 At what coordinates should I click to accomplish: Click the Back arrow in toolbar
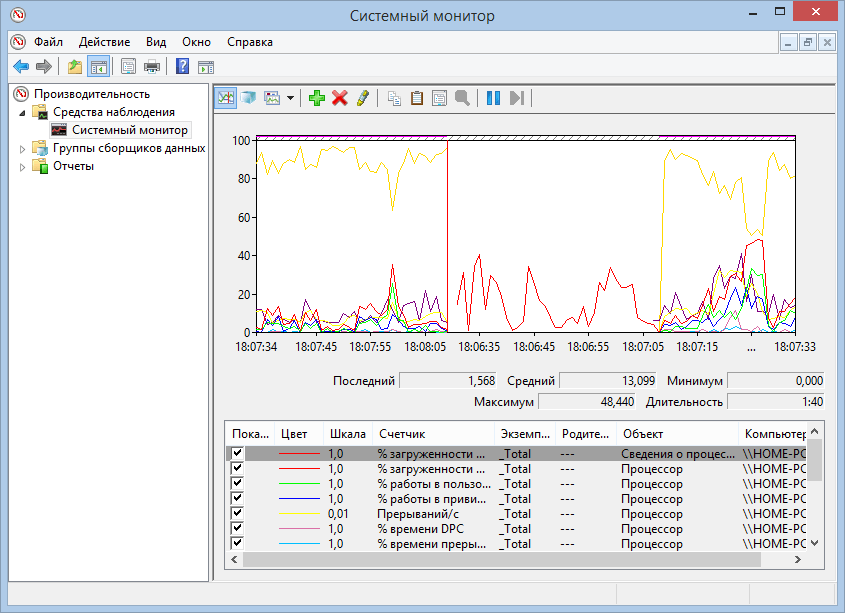click(x=20, y=67)
